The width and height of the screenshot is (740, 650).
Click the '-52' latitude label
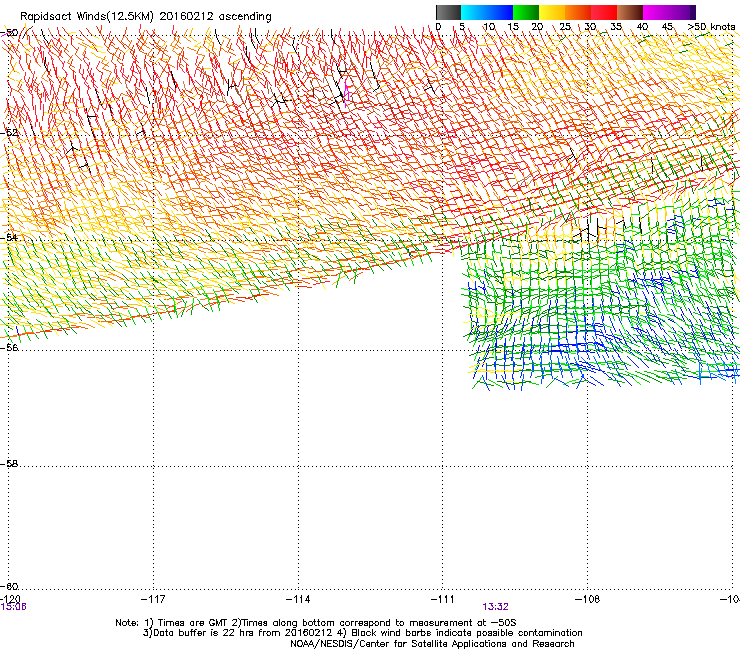pos(9,133)
